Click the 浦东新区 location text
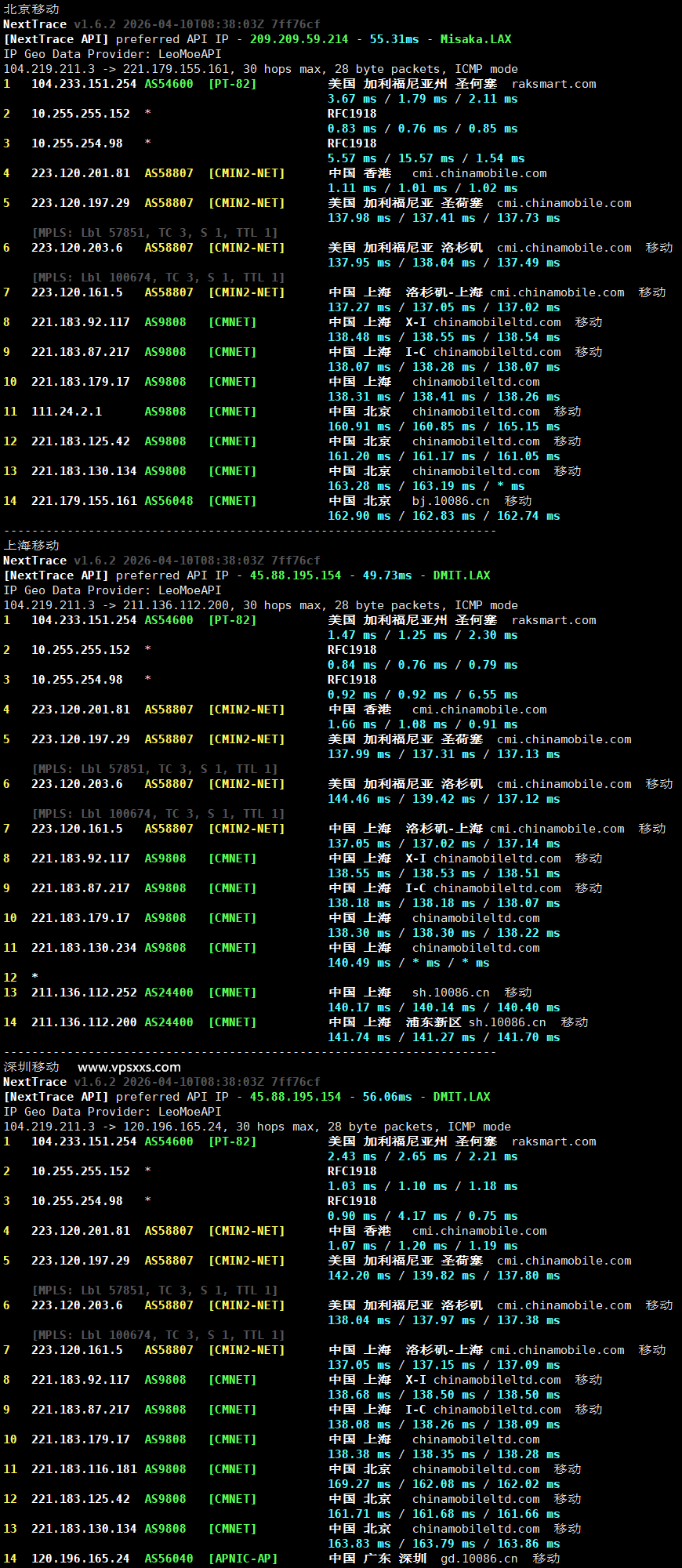 pyautogui.click(x=434, y=1022)
